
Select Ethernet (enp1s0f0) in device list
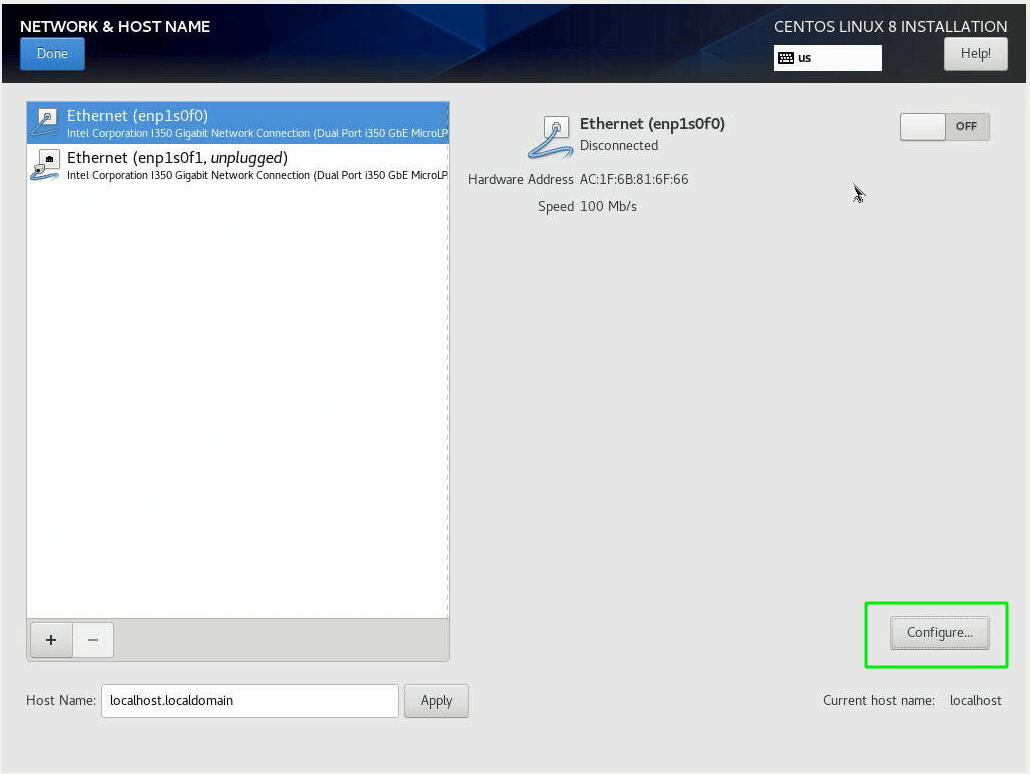coord(238,123)
